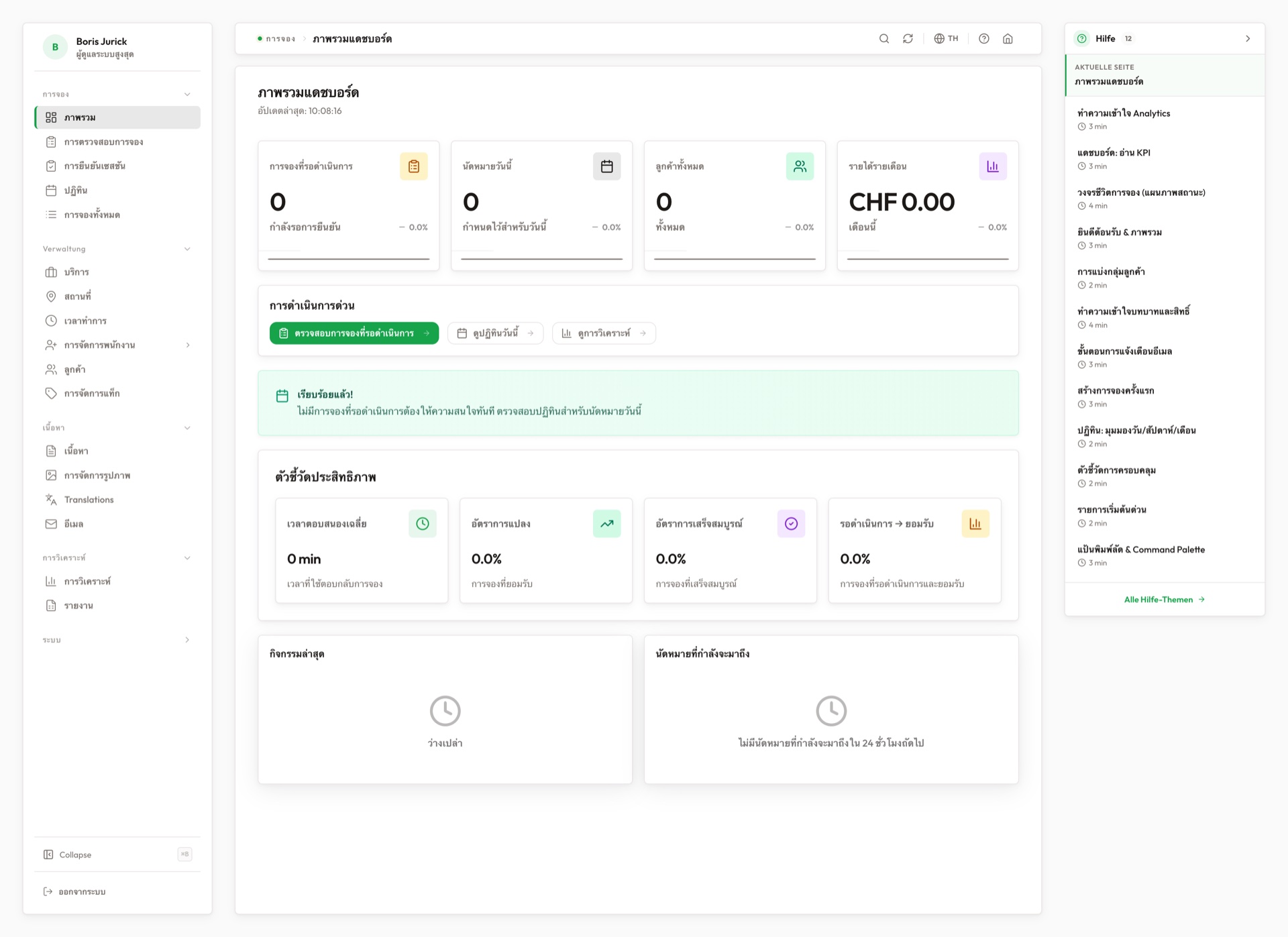Click the home icon in top bar

(1008, 39)
